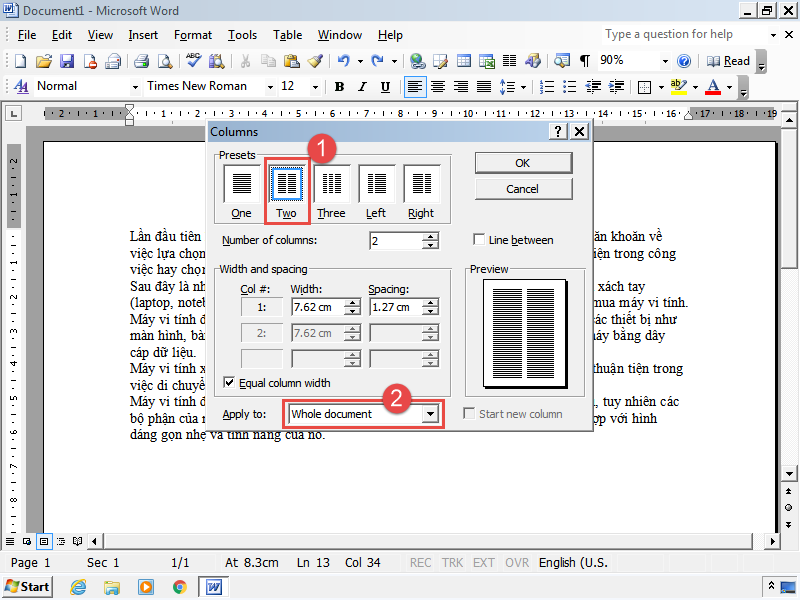Open the Format menu
The width and height of the screenshot is (800, 600).
click(x=193, y=35)
